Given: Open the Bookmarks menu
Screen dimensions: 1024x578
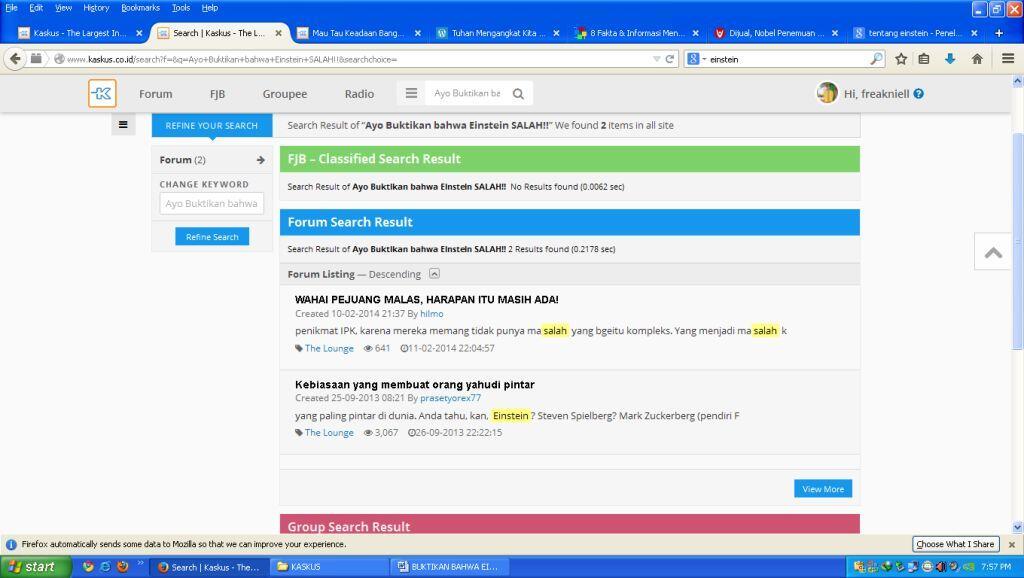Looking at the screenshot, I should [x=140, y=8].
